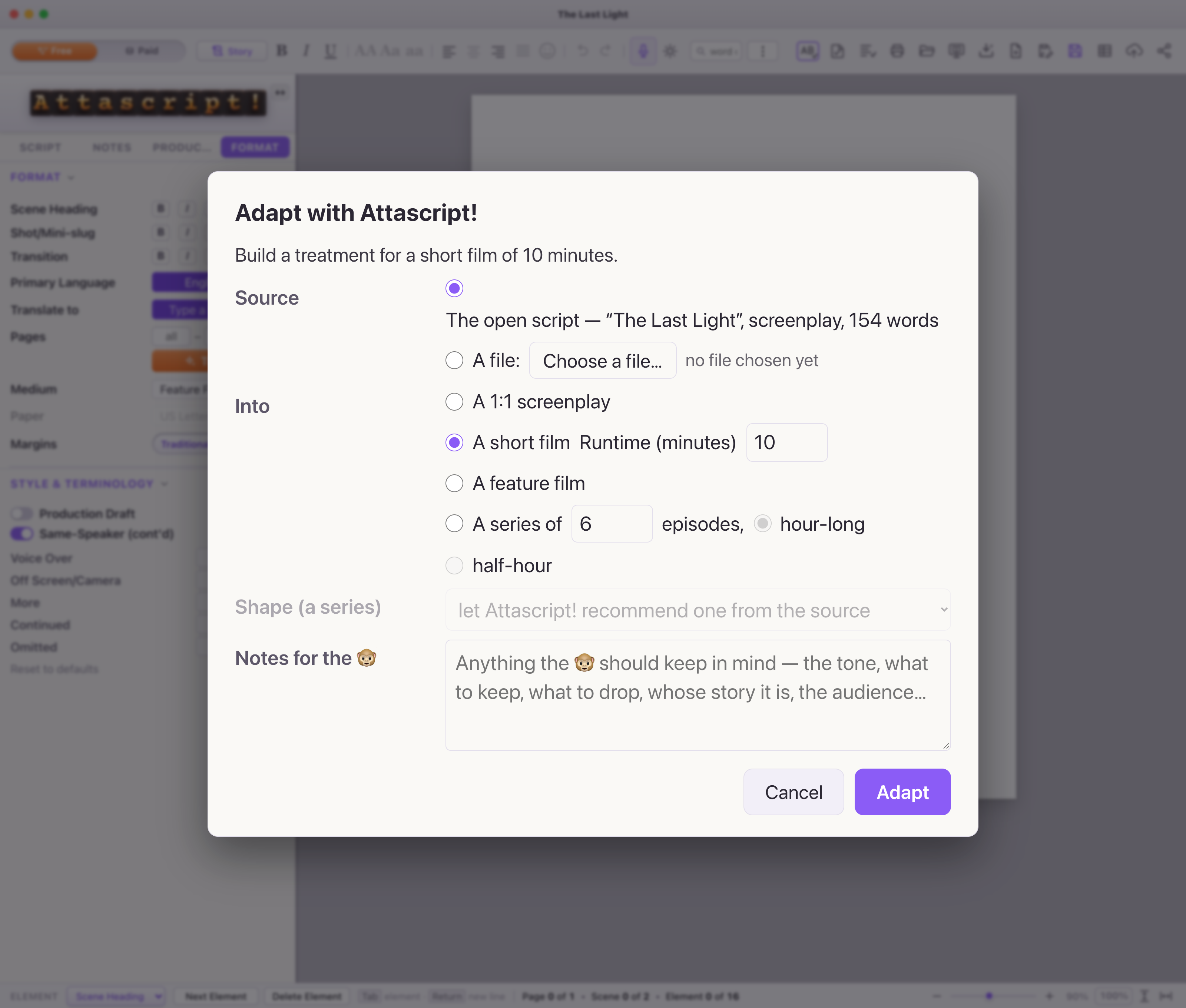Screen dimensions: 1186x1008
Task: Switch to the orange Free mode
Action: tap(55, 51)
